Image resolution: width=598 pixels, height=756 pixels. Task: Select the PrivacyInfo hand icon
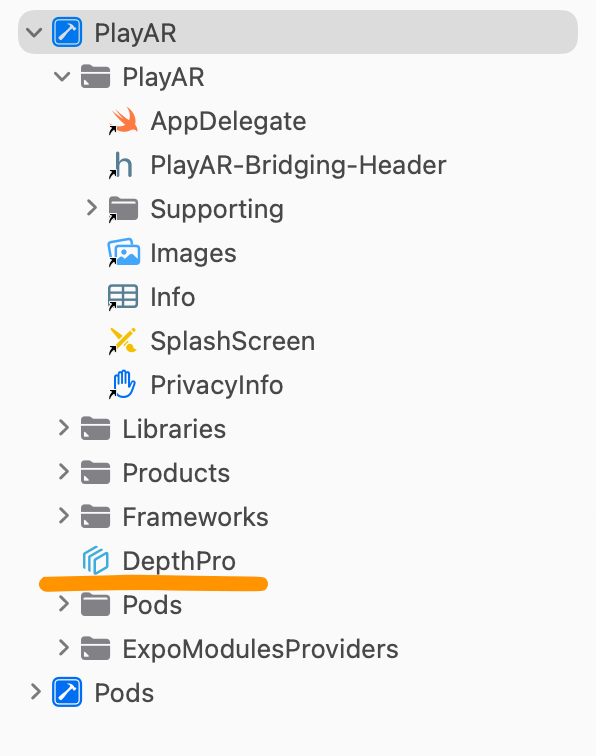coord(122,385)
